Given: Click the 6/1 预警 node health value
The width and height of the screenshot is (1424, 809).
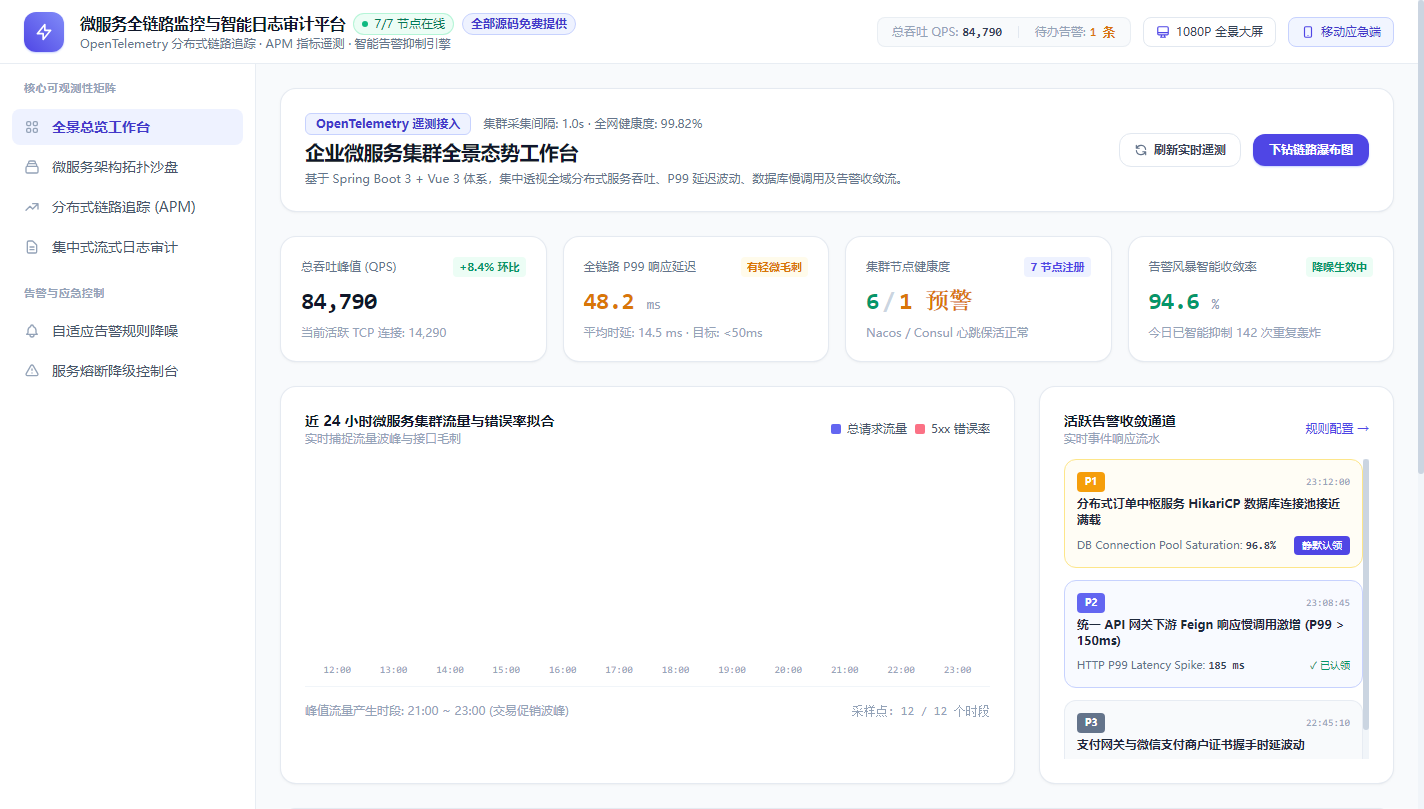Looking at the screenshot, I should 919,301.
